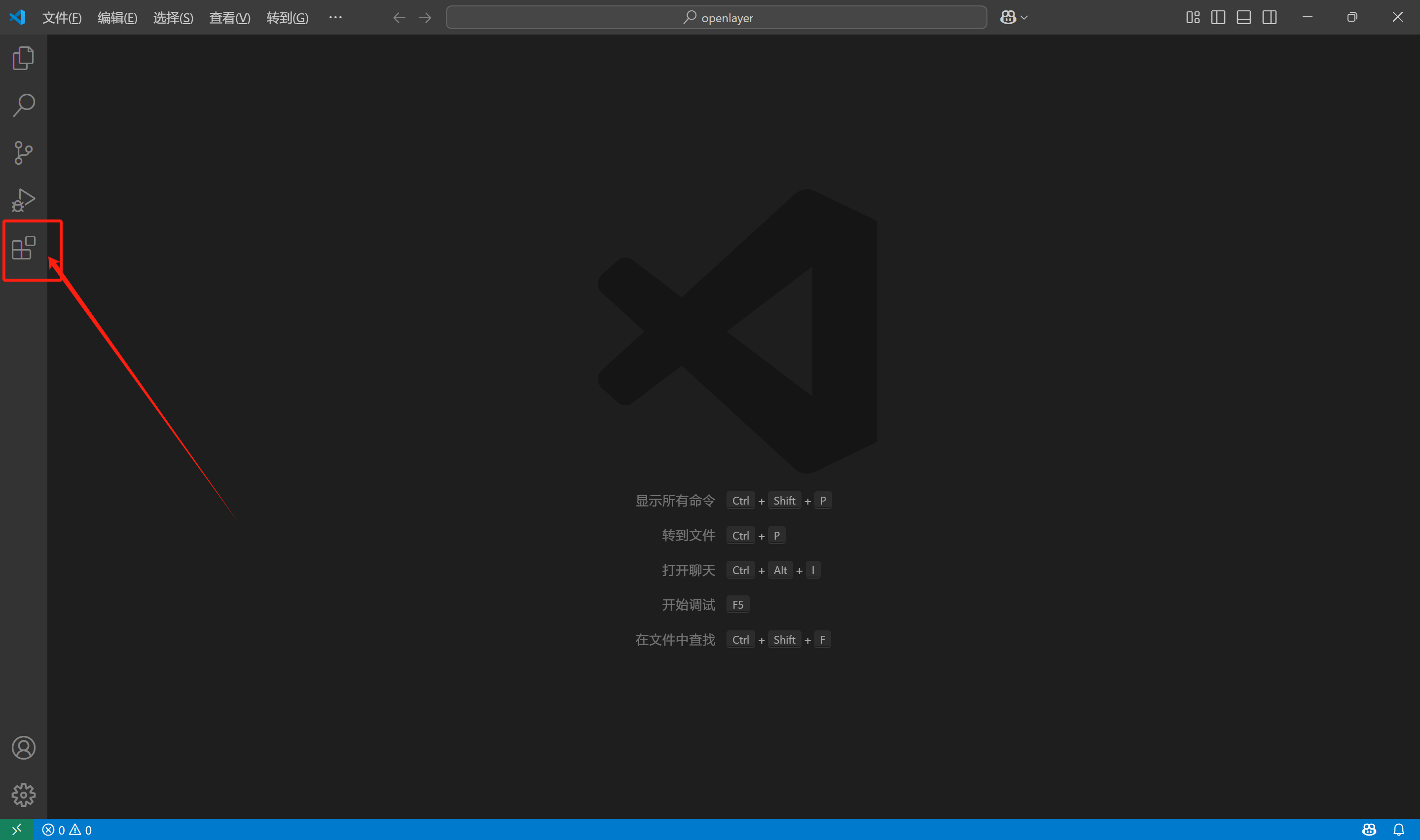This screenshot has width=1420, height=840.
Task: Toggle primary side bar visibility
Action: tap(1218, 18)
